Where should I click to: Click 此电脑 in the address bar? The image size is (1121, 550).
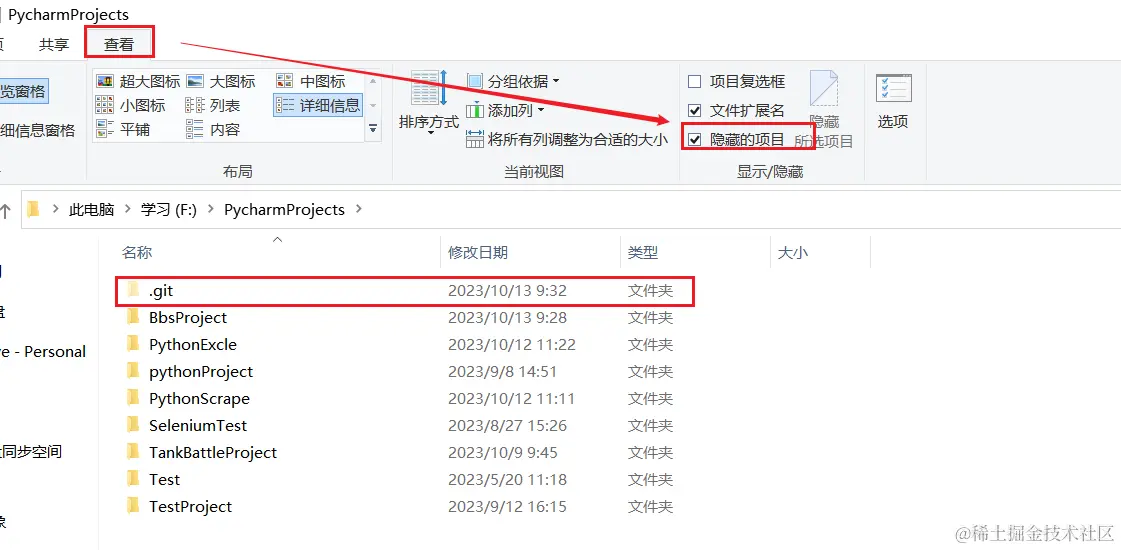tap(92, 210)
